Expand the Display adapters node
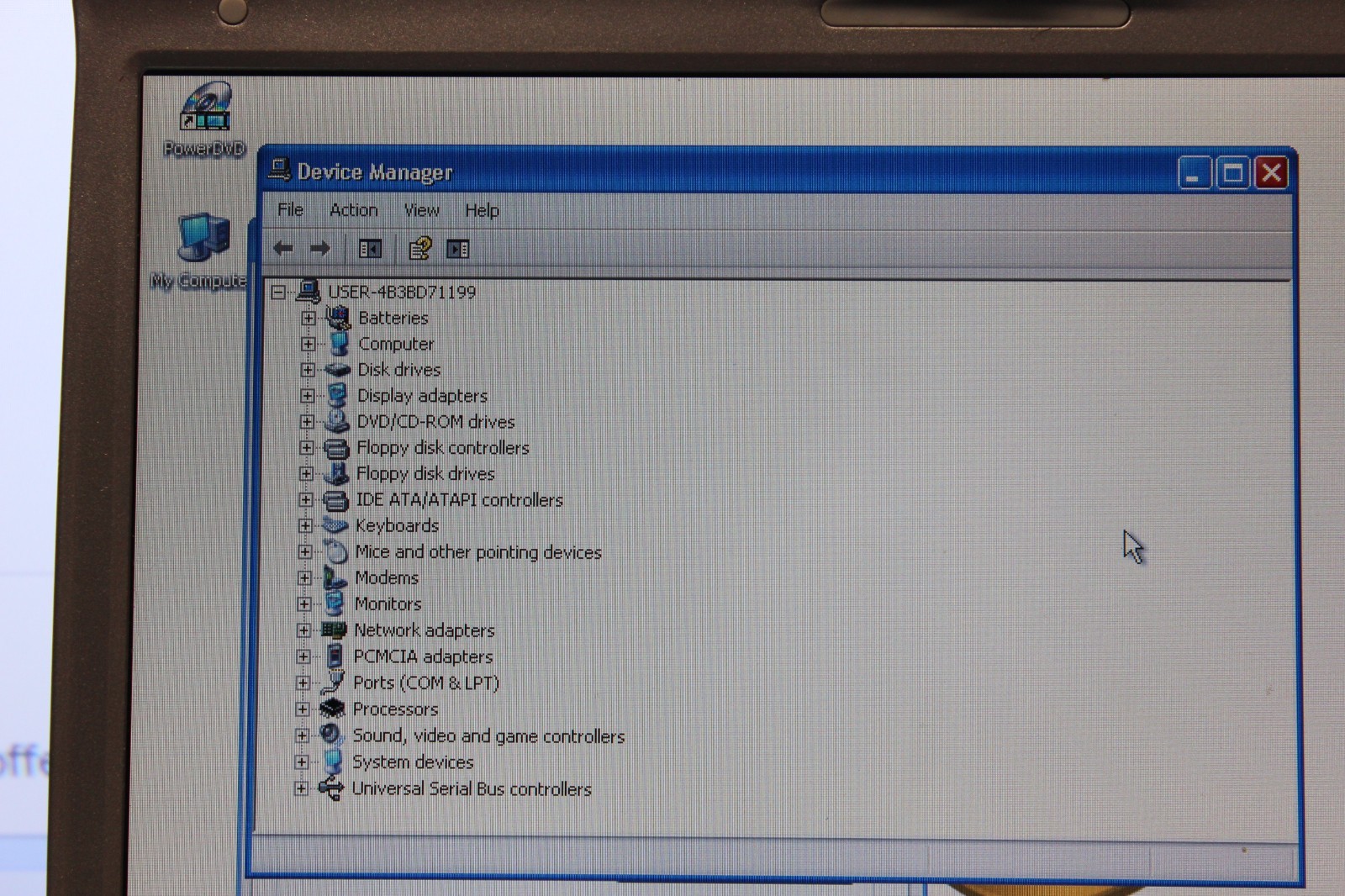This screenshot has height=896, width=1345. pos(308,396)
